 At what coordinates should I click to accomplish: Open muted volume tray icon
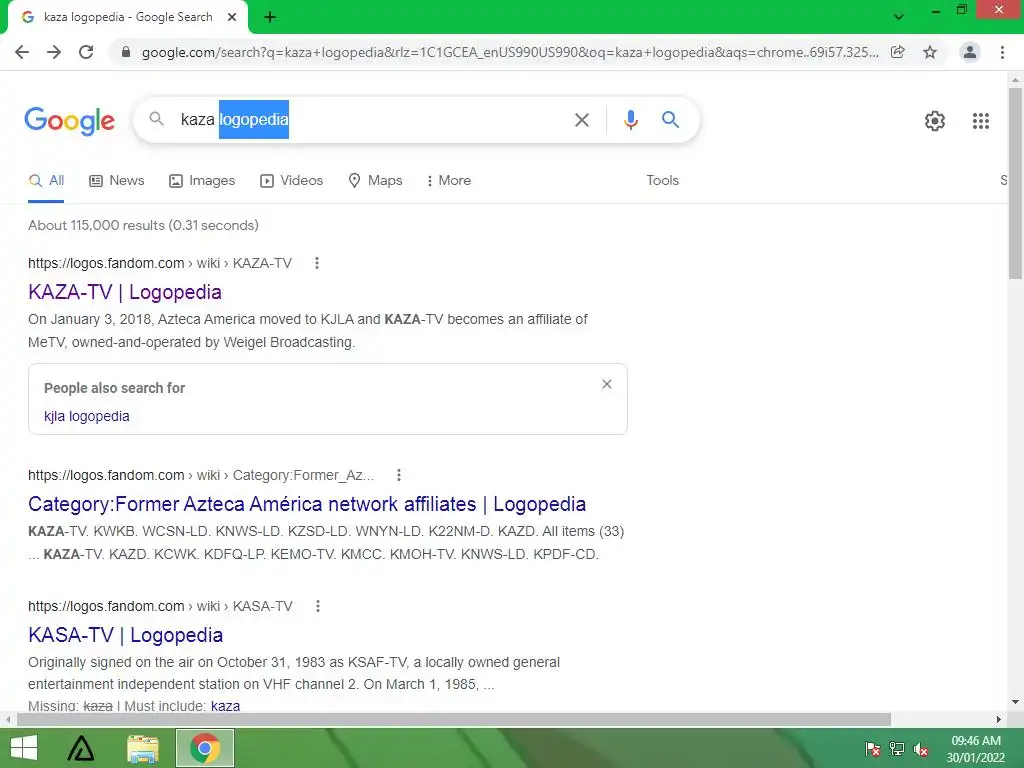(921, 749)
